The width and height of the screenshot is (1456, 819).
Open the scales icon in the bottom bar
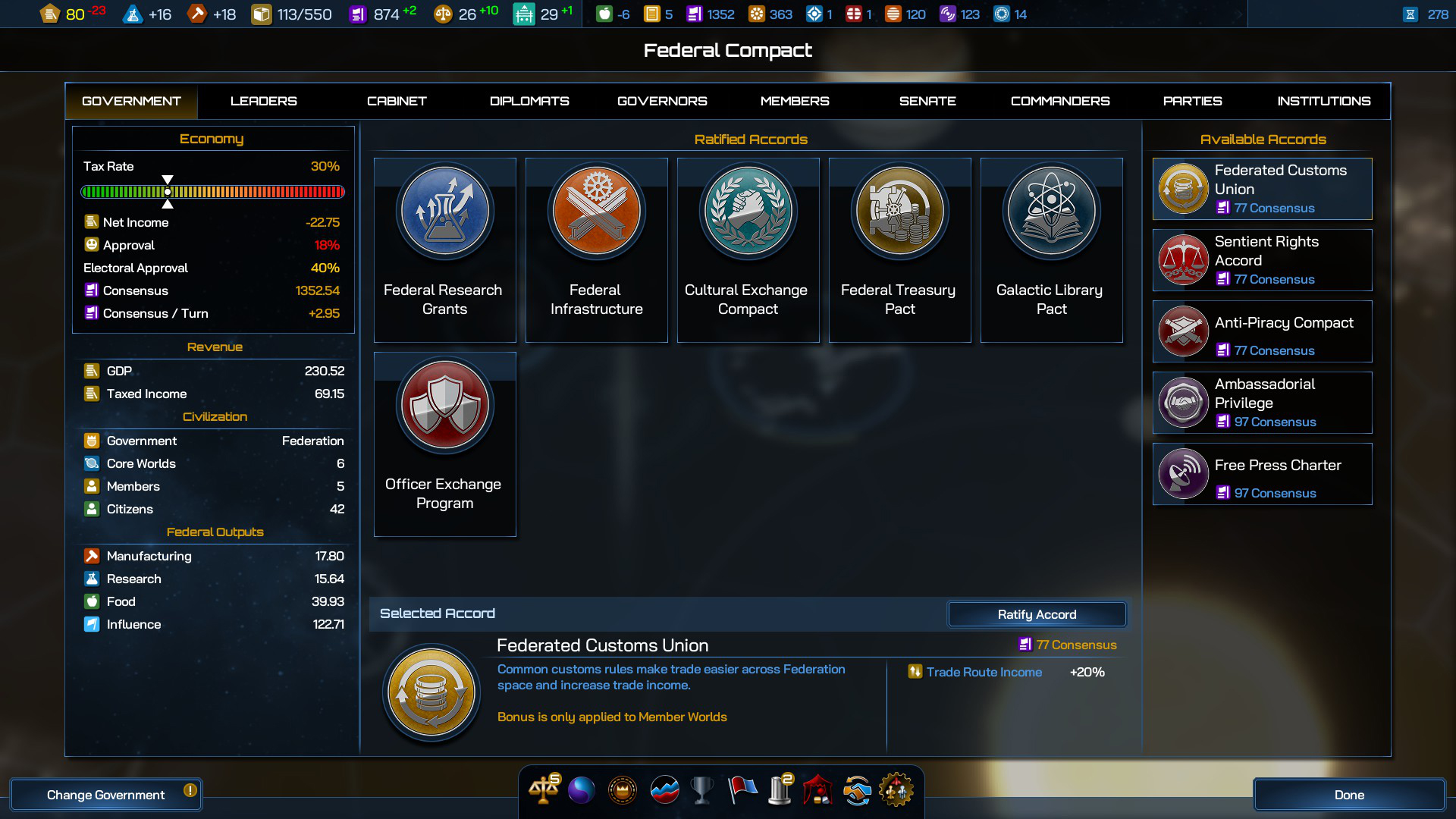[x=544, y=790]
